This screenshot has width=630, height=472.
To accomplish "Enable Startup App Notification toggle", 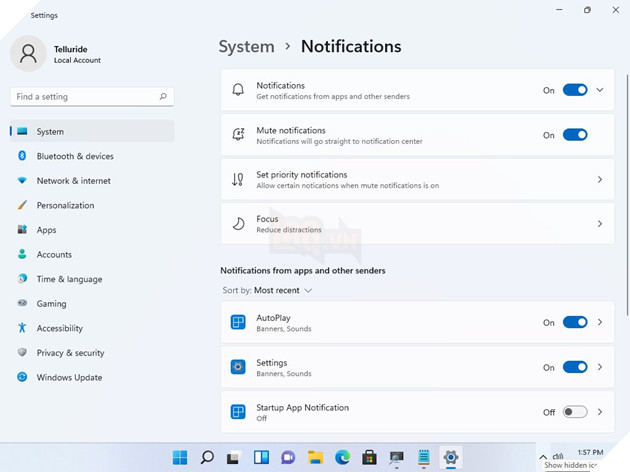I will [575, 412].
